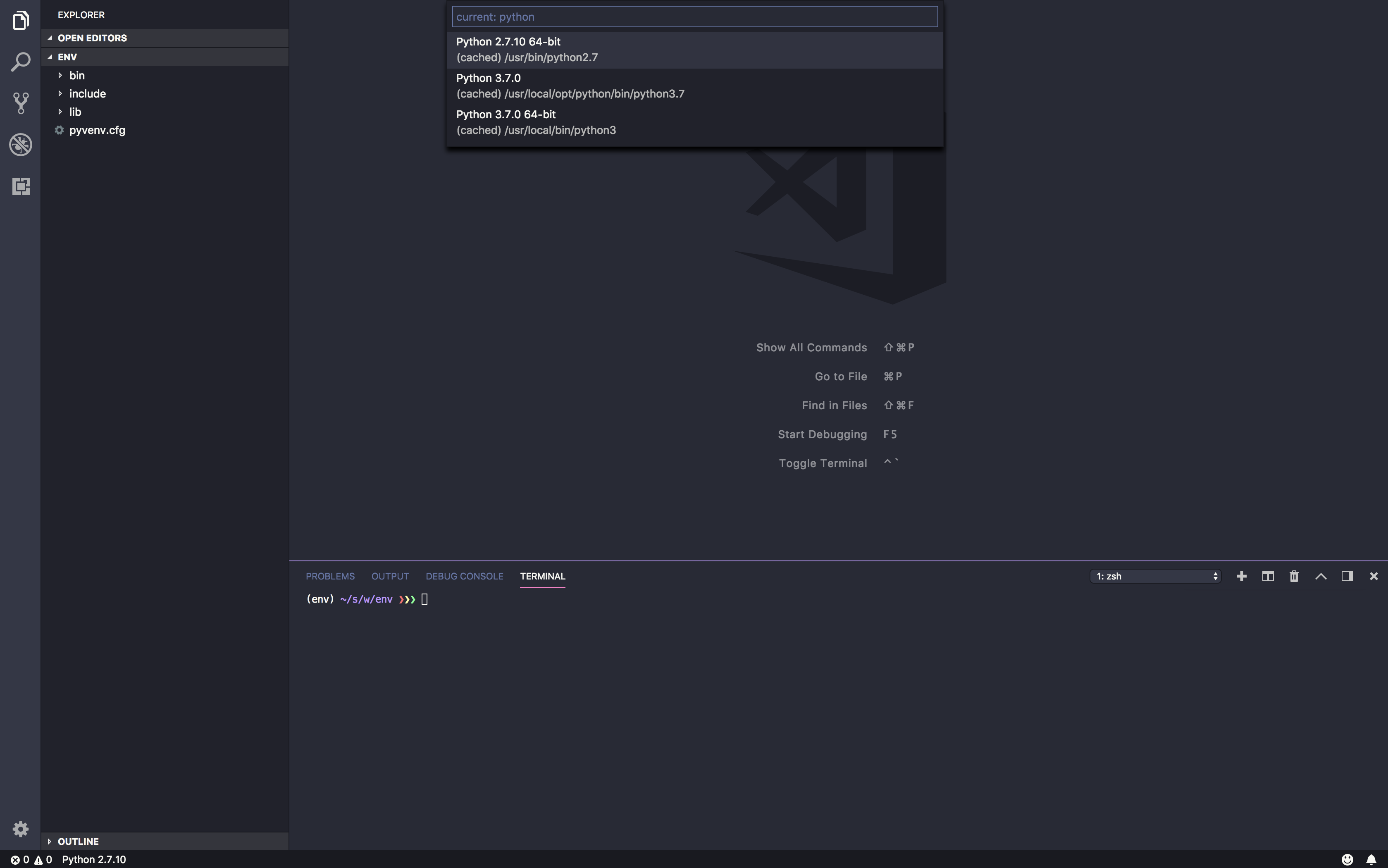1388x868 pixels.
Task: Kill terminal with trash icon
Action: tap(1294, 576)
